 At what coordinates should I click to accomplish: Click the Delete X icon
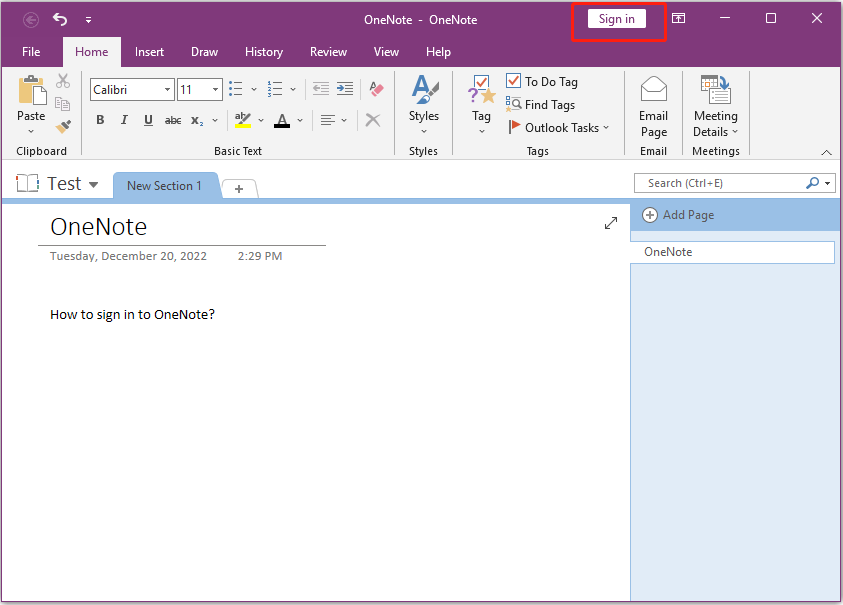point(373,120)
